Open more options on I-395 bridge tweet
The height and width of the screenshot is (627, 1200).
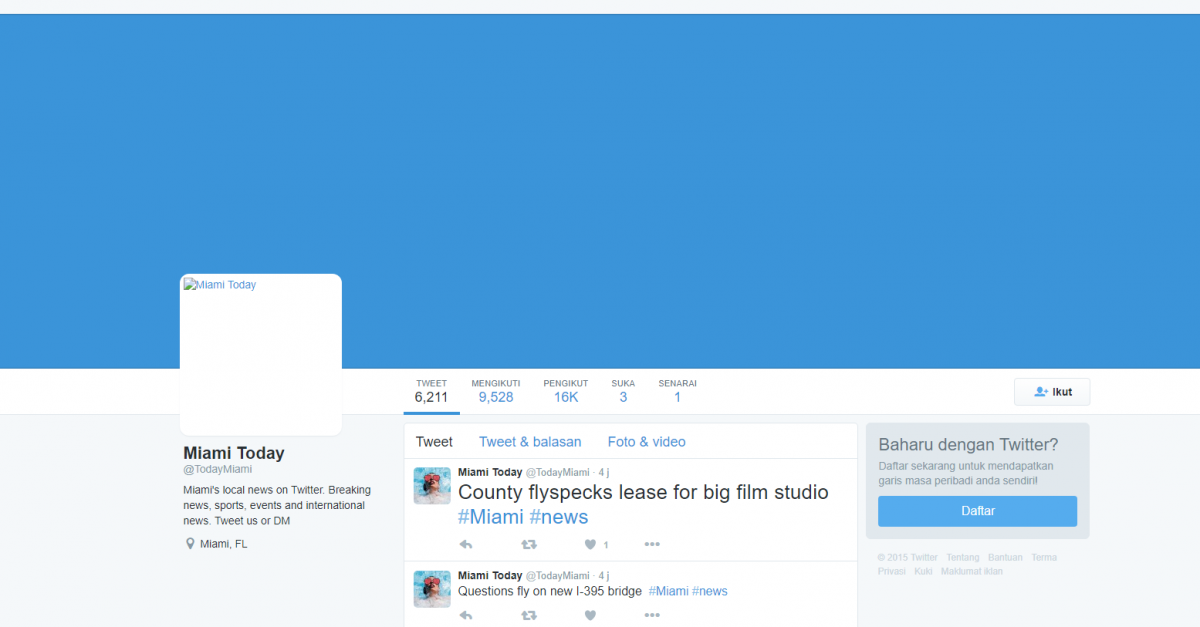652,616
